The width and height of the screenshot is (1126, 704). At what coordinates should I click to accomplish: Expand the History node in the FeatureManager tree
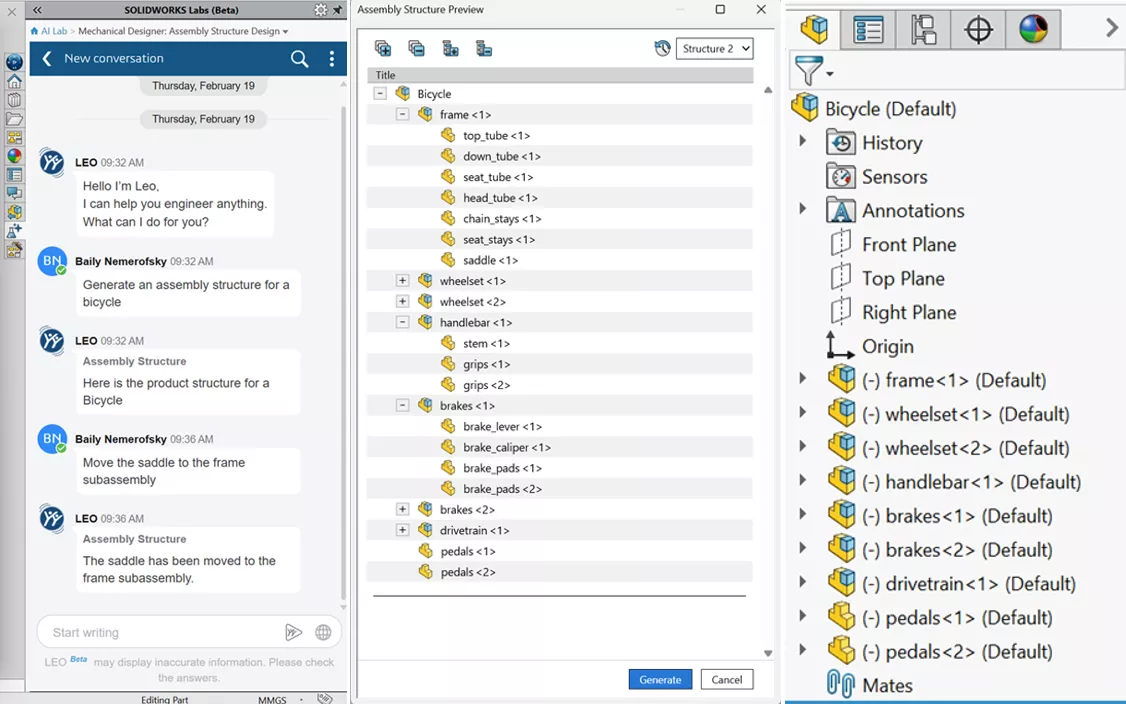(803, 142)
